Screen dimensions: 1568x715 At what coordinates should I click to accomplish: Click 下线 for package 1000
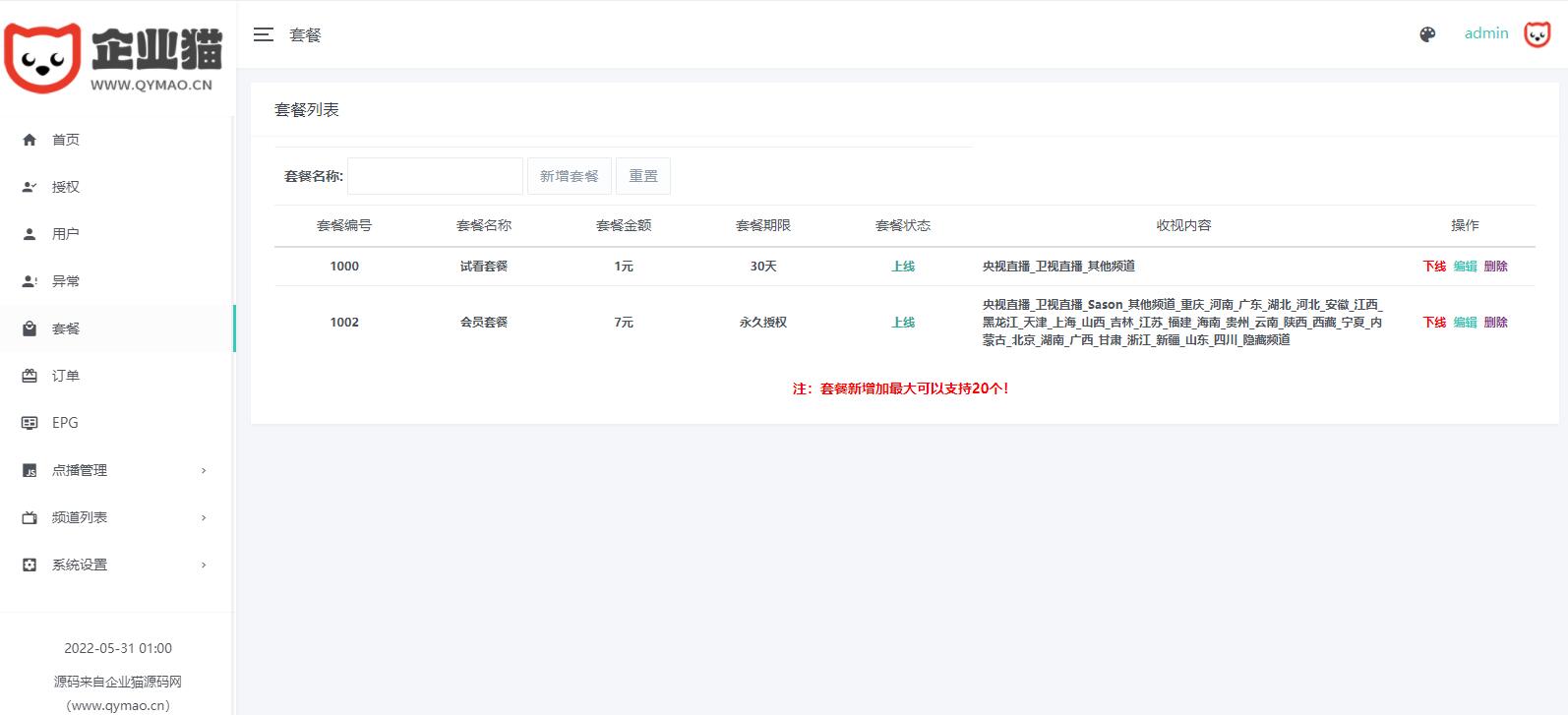(x=1434, y=267)
